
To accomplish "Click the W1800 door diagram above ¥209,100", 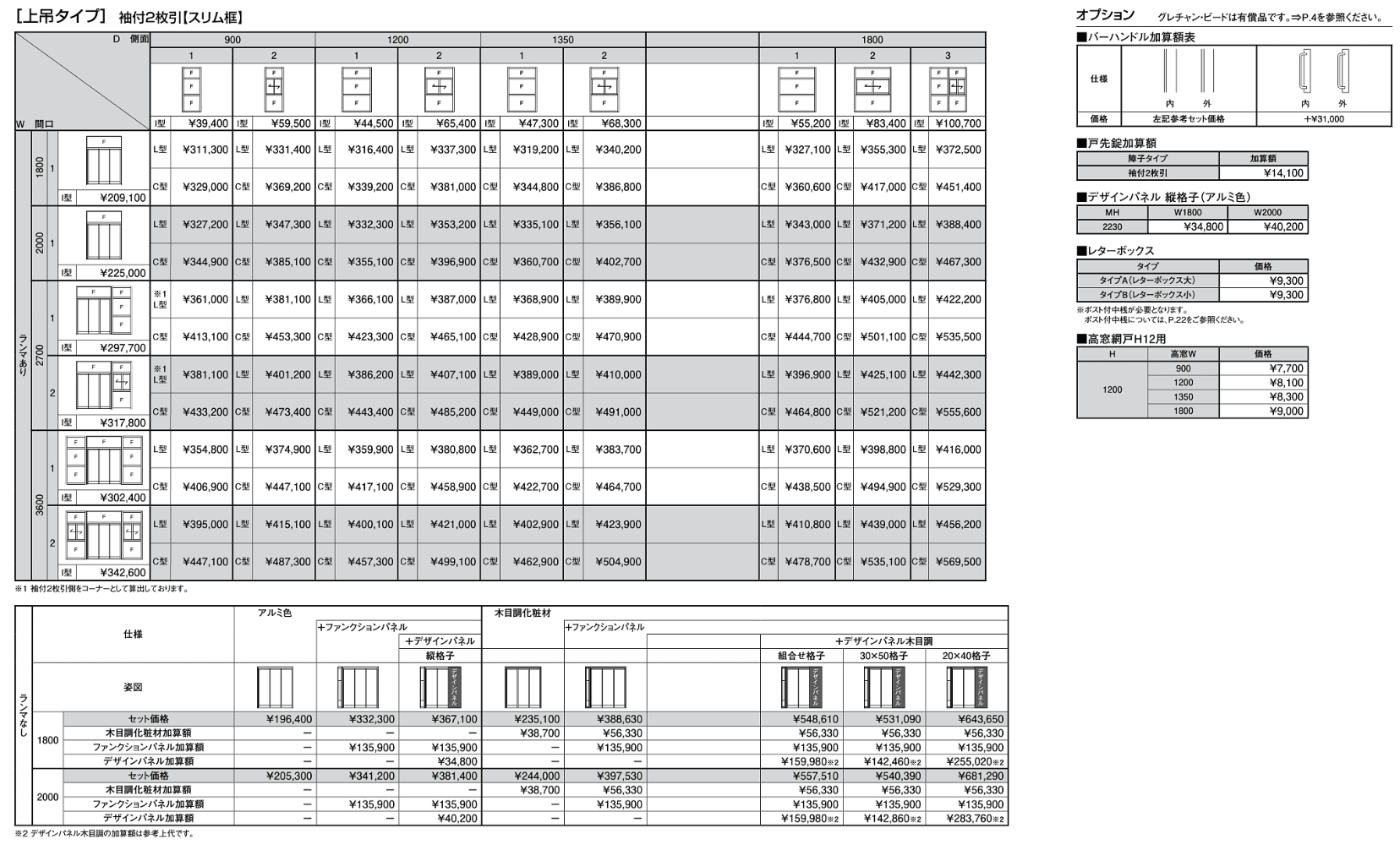I will 104,161.
